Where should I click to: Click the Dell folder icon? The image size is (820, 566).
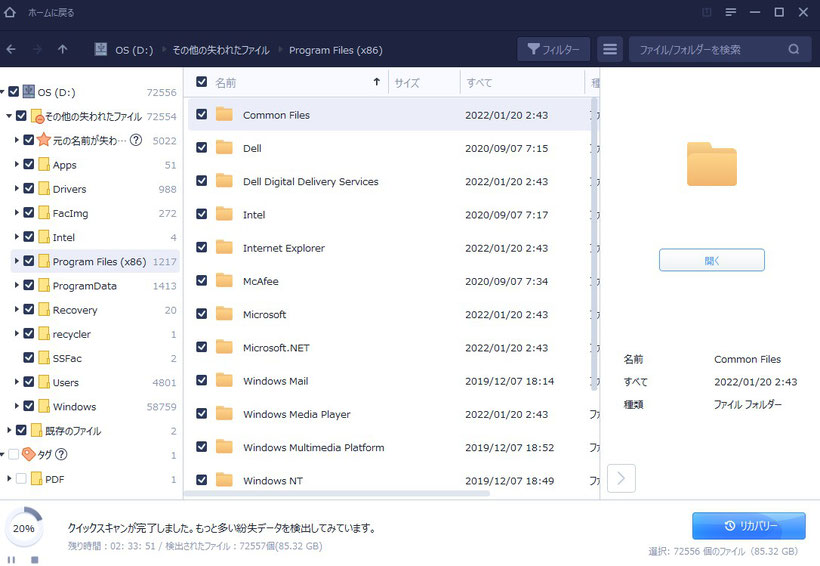[x=224, y=148]
